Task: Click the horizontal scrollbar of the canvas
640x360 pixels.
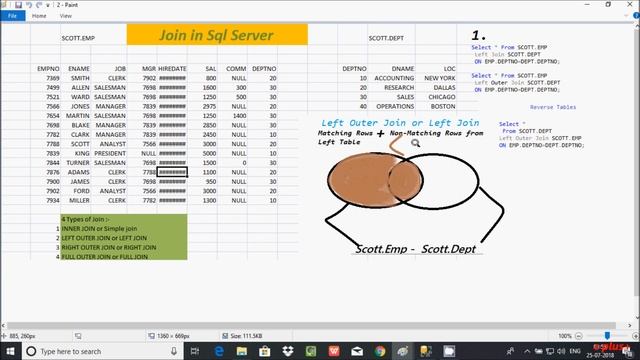Action: (x=311, y=325)
